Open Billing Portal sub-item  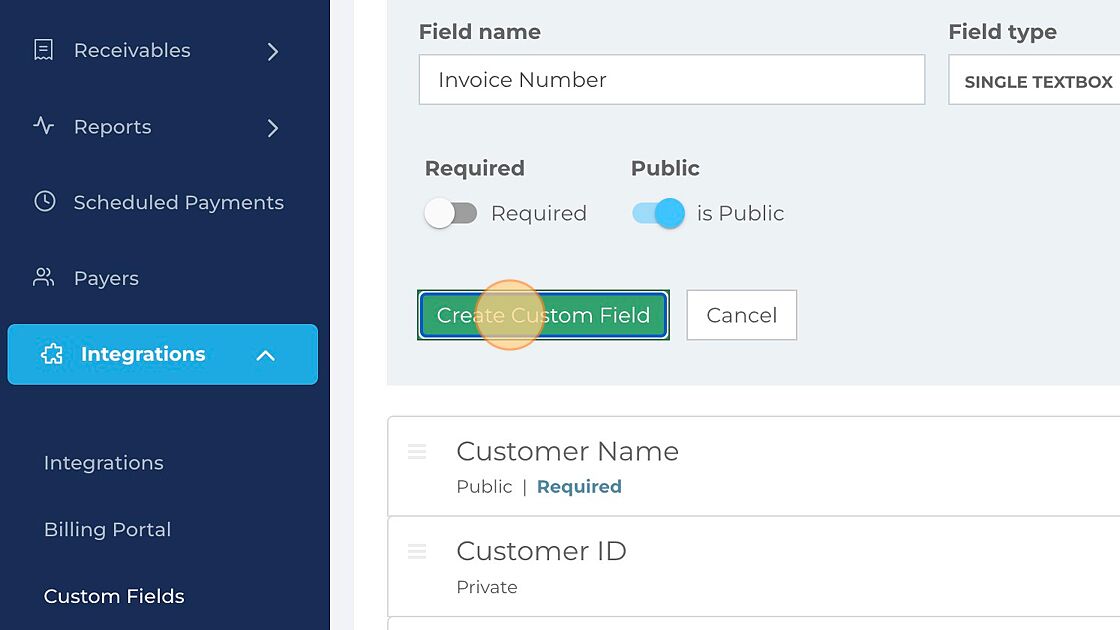click(108, 529)
